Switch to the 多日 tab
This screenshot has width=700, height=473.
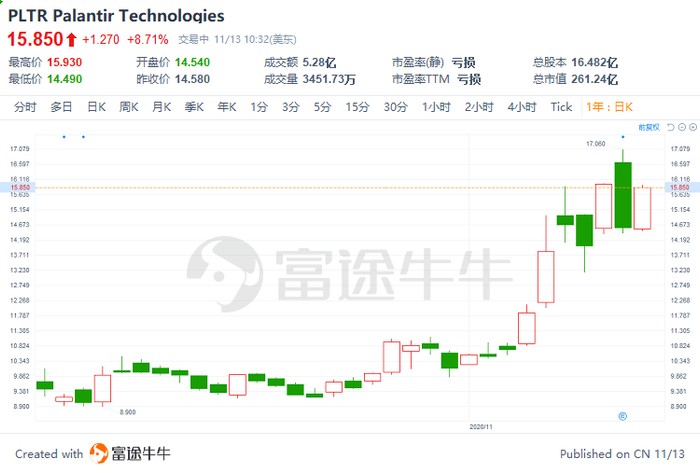click(61, 107)
